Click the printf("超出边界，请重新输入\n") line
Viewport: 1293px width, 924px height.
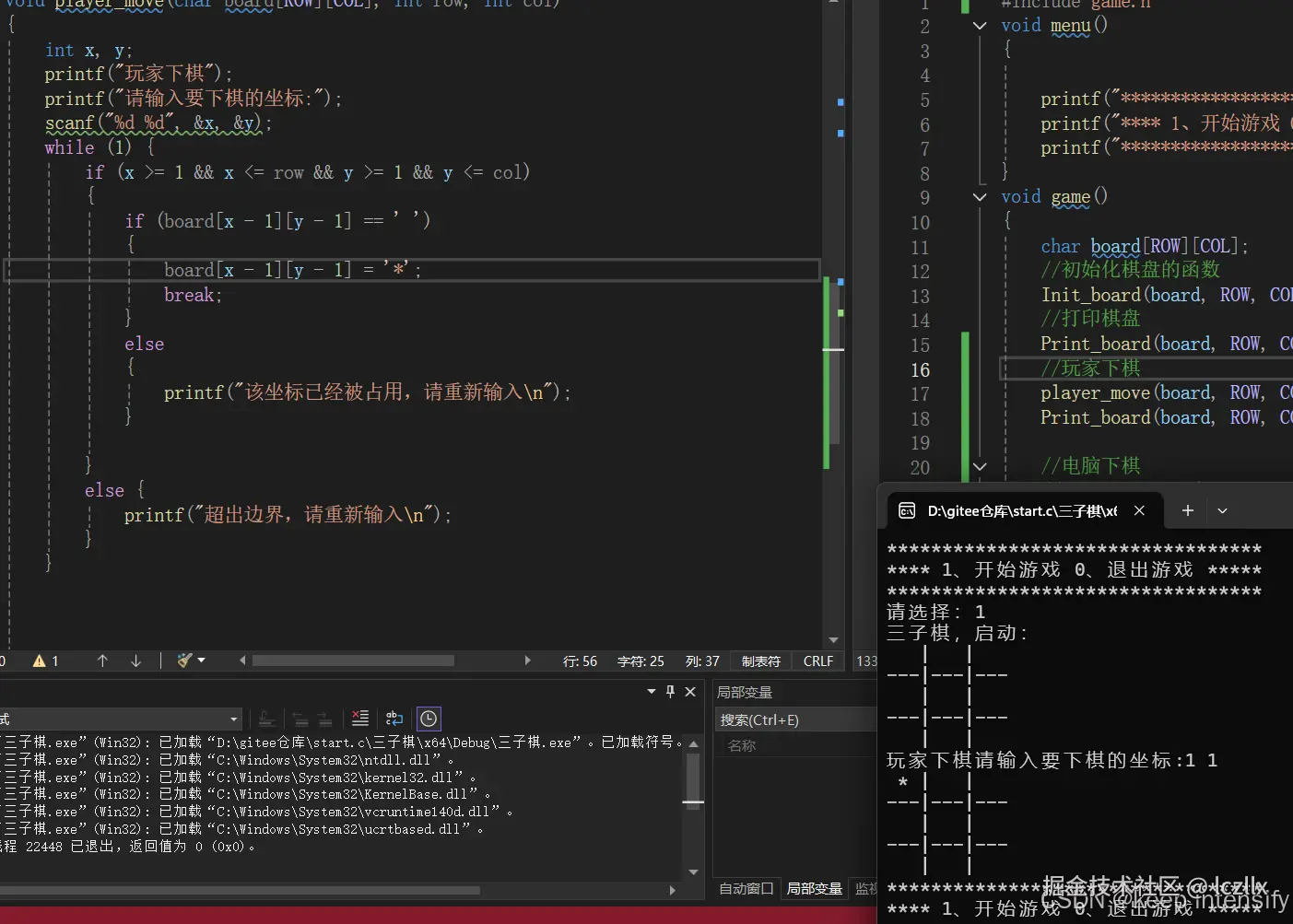tap(288, 515)
